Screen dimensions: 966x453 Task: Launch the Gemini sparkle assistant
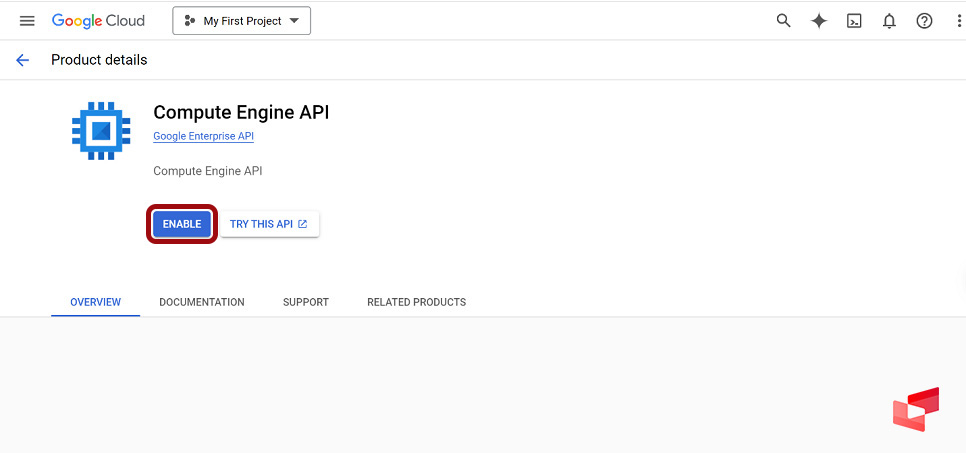point(819,21)
